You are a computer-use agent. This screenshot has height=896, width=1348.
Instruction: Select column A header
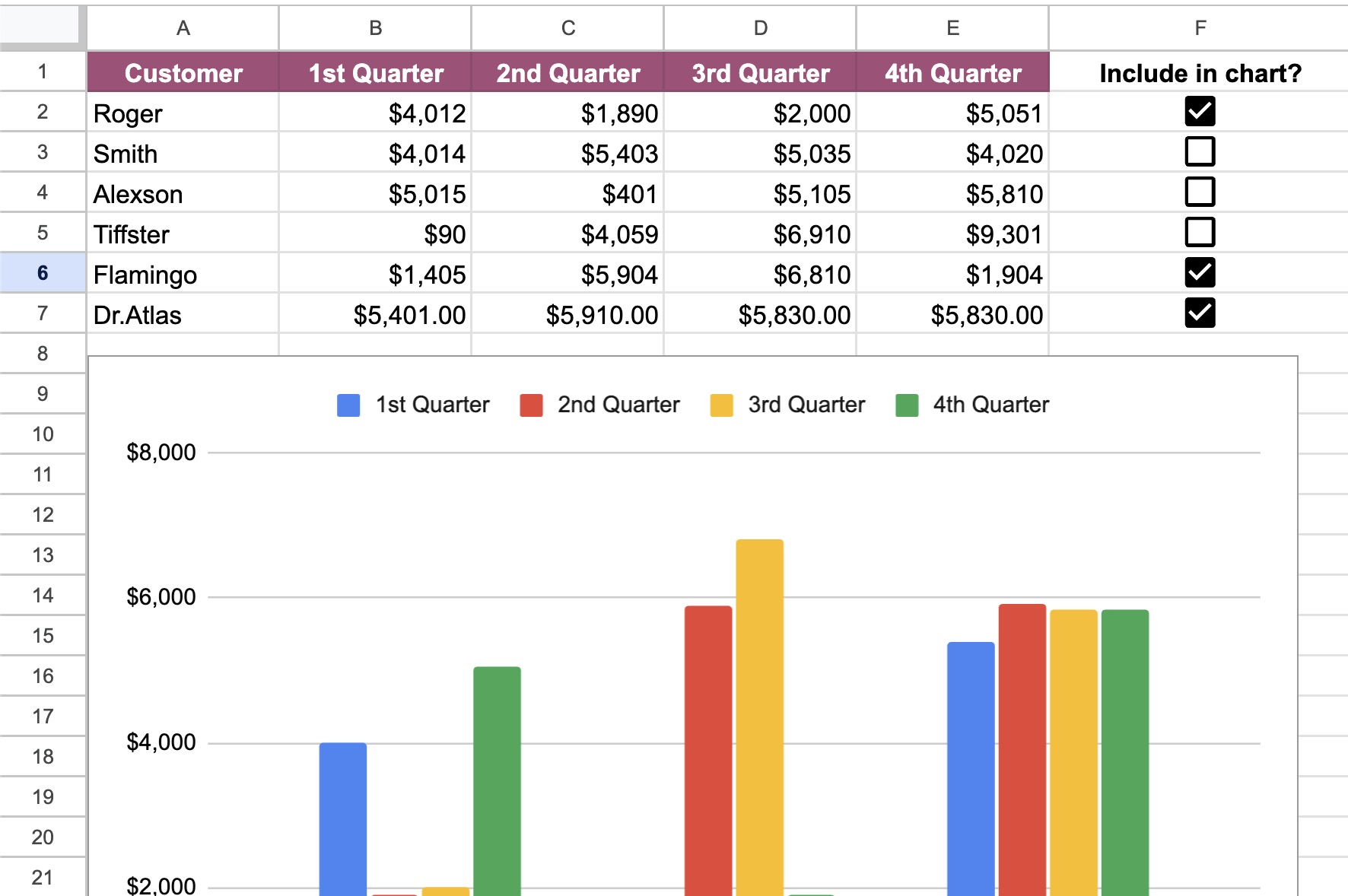pos(183,28)
